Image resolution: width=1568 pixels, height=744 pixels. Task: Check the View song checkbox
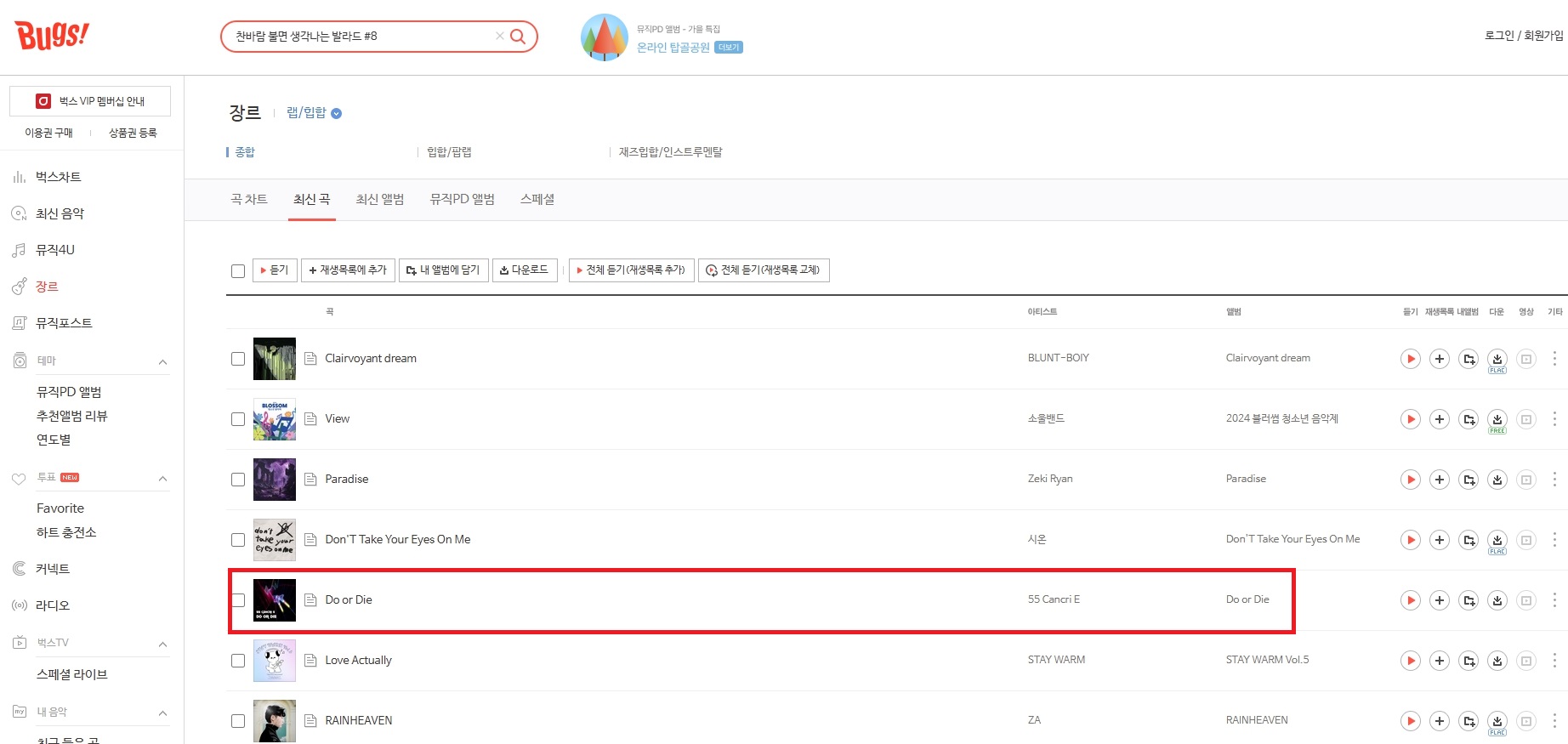[x=238, y=419]
